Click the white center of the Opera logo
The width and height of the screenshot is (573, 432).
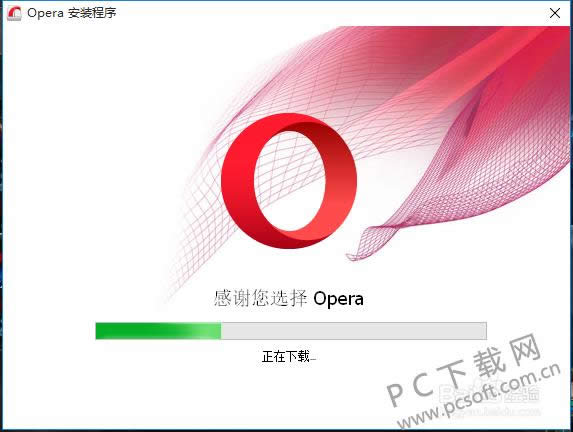tap(289, 181)
